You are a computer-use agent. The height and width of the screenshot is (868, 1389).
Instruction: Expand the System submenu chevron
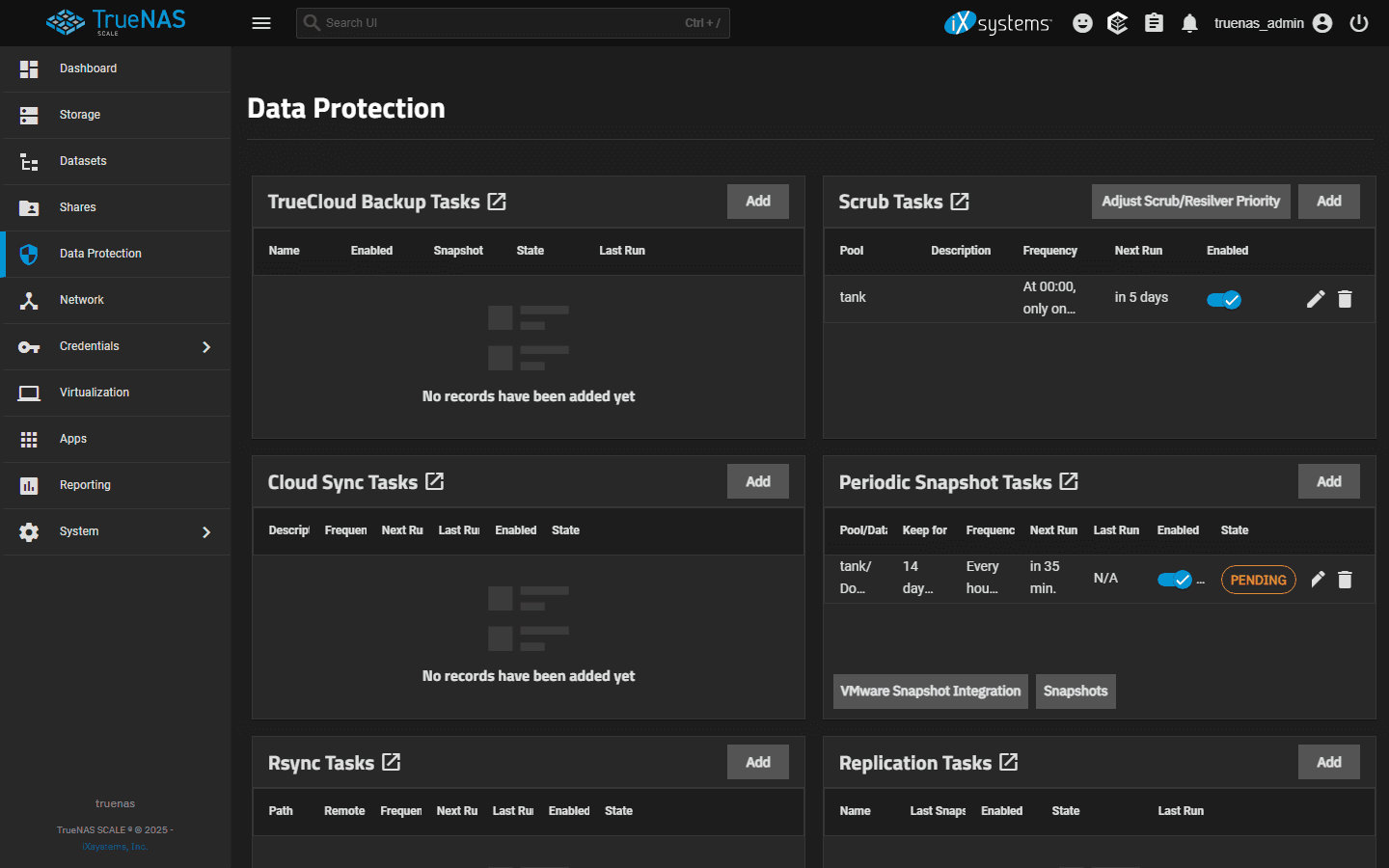pyautogui.click(x=205, y=532)
